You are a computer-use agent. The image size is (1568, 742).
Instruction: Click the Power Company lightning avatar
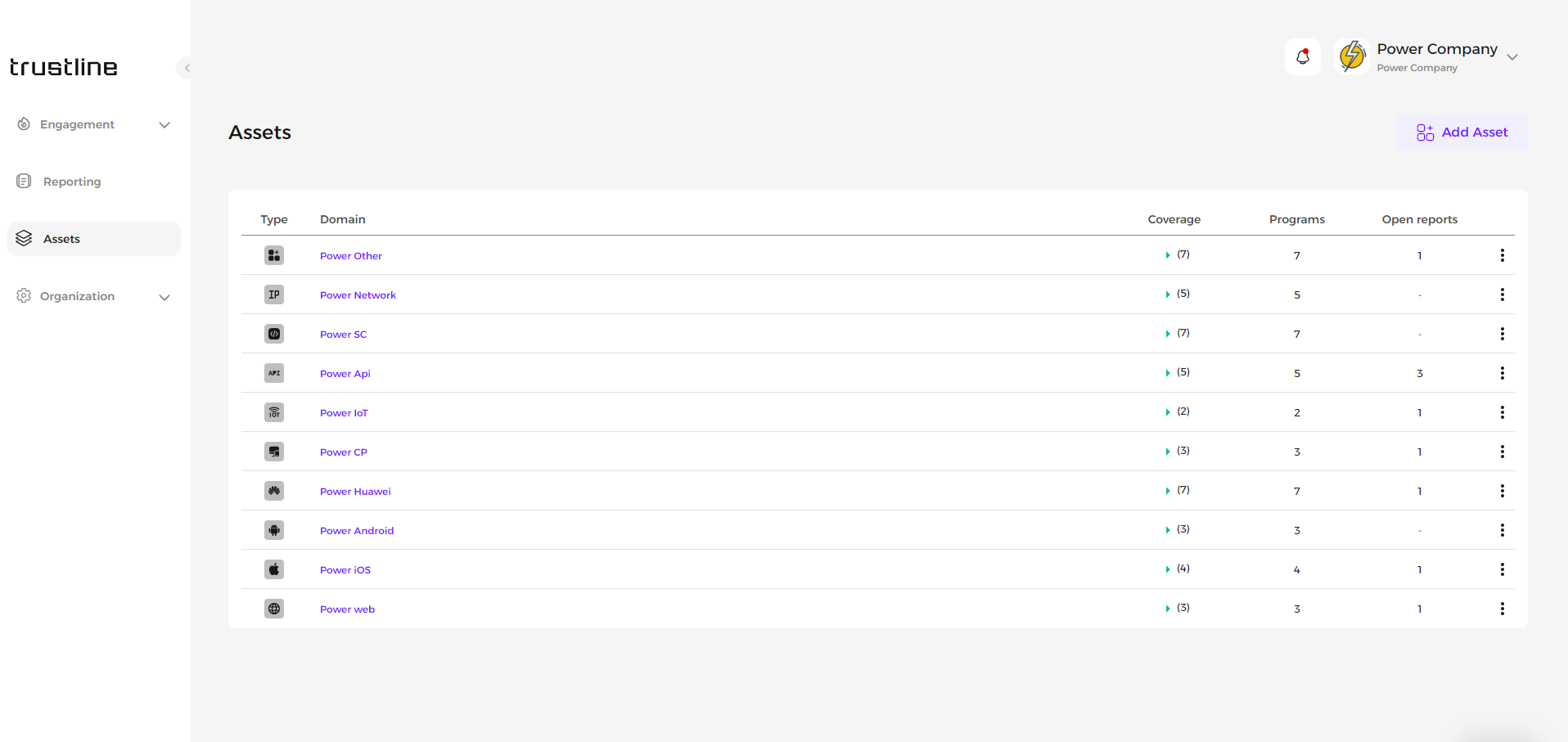tap(1352, 56)
